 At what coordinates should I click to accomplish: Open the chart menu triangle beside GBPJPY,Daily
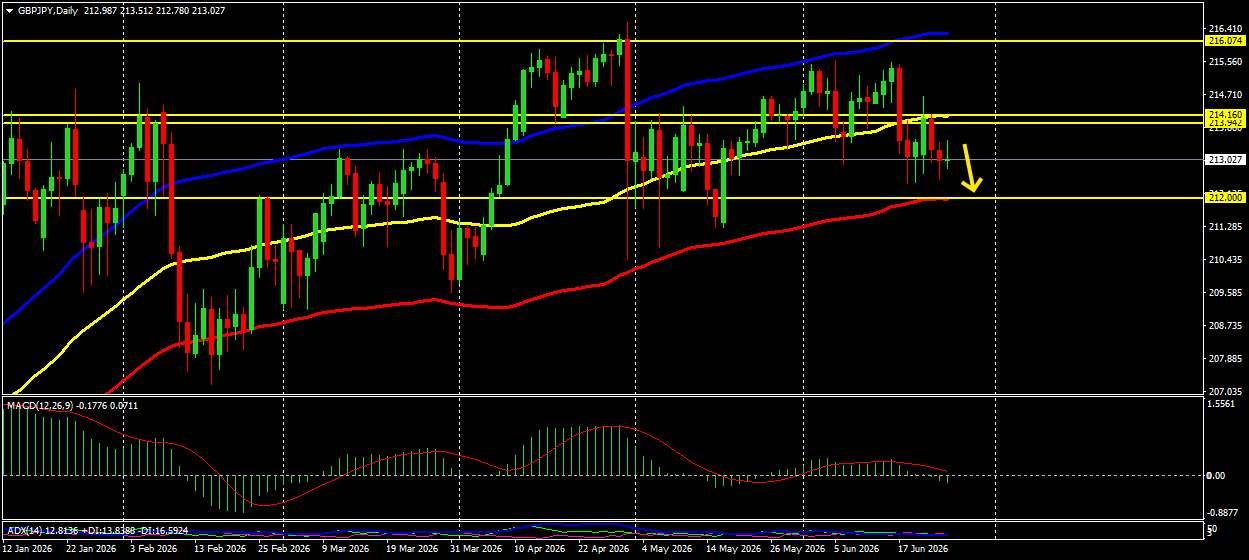point(9,11)
